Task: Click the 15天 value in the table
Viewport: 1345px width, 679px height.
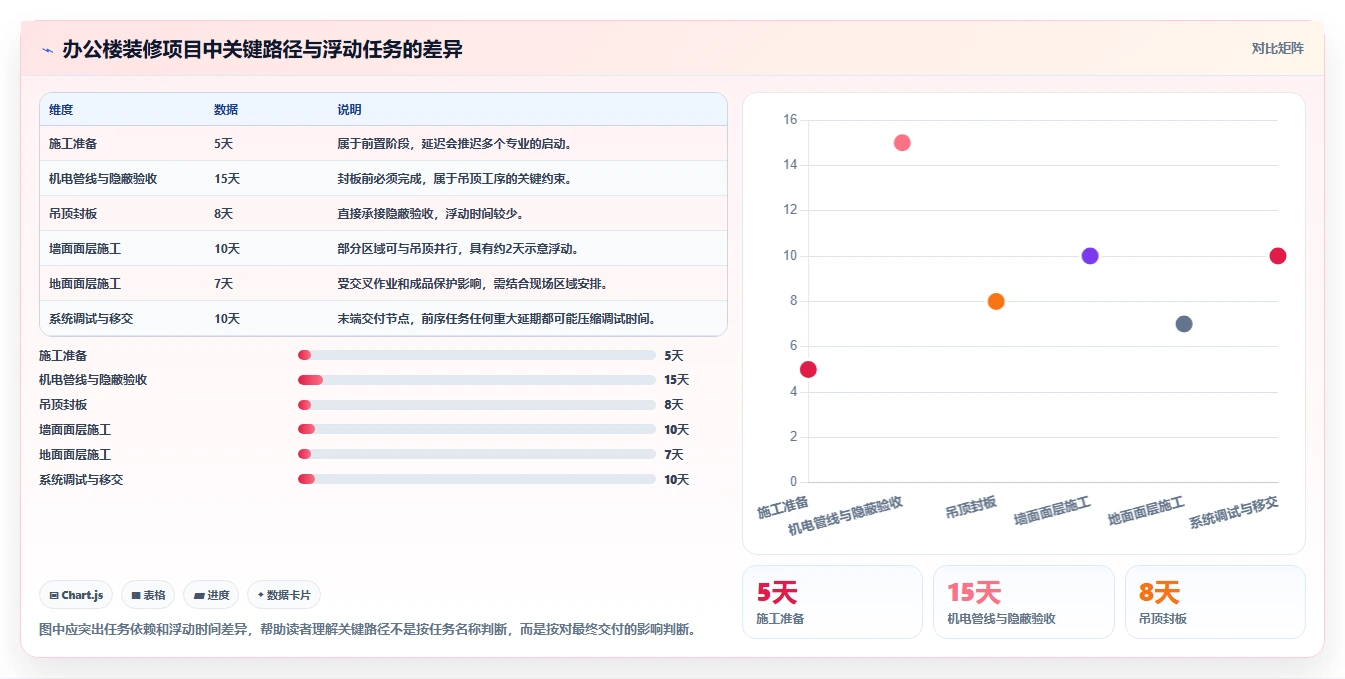Action: click(x=227, y=179)
